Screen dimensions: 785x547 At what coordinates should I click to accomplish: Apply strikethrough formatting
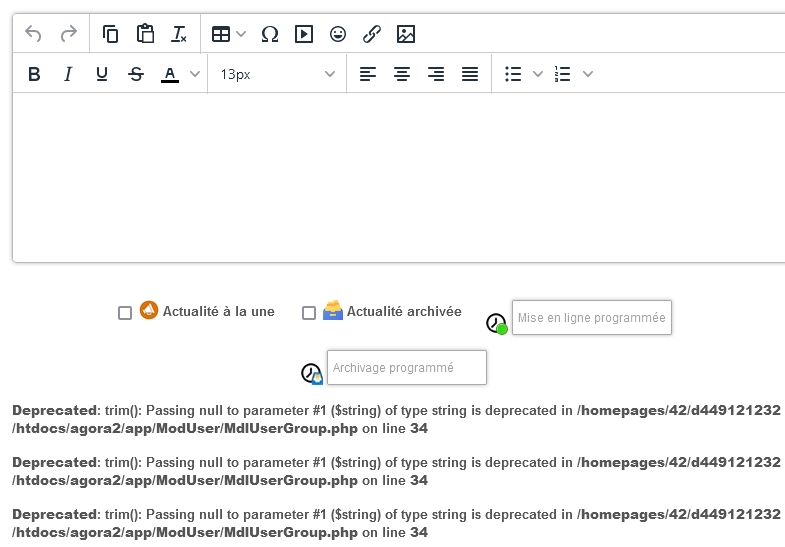point(136,74)
